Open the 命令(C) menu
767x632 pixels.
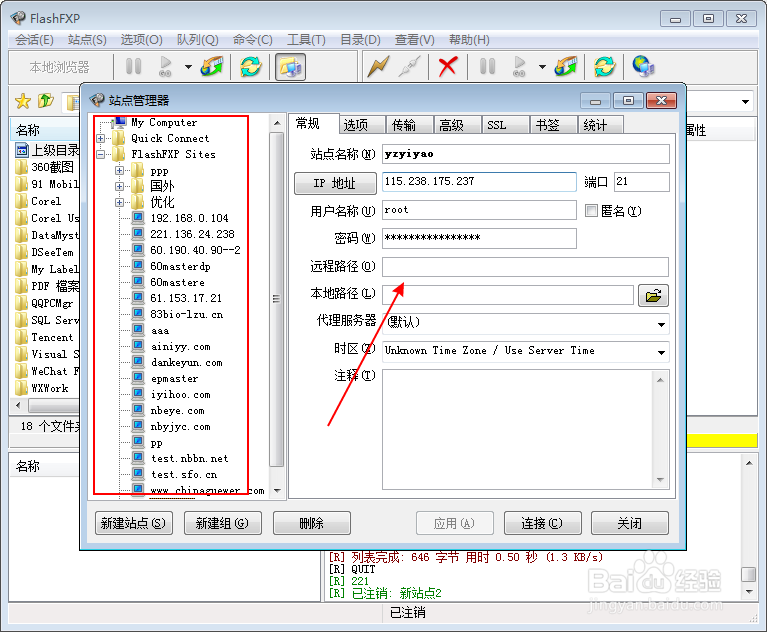252,40
